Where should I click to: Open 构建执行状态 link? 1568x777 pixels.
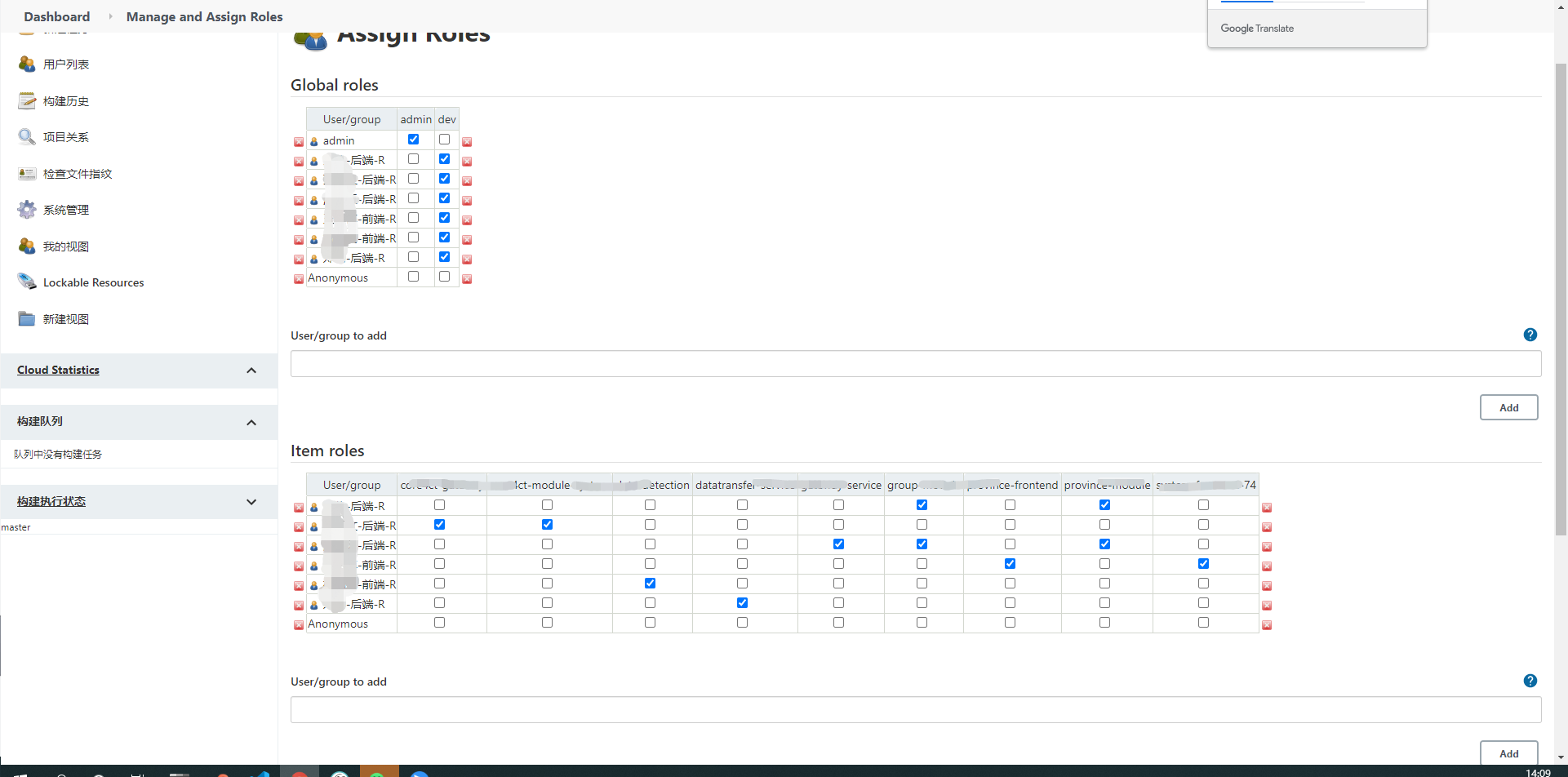(x=51, y=501)
